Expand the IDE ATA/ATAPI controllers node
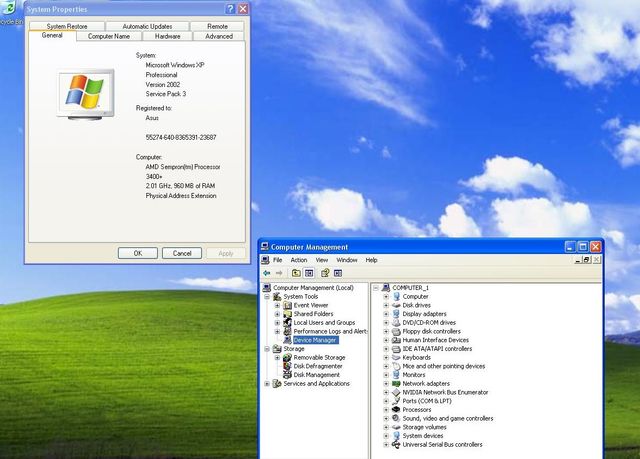Viewport: 640px width, 459px height. click(x=386, y=349)
